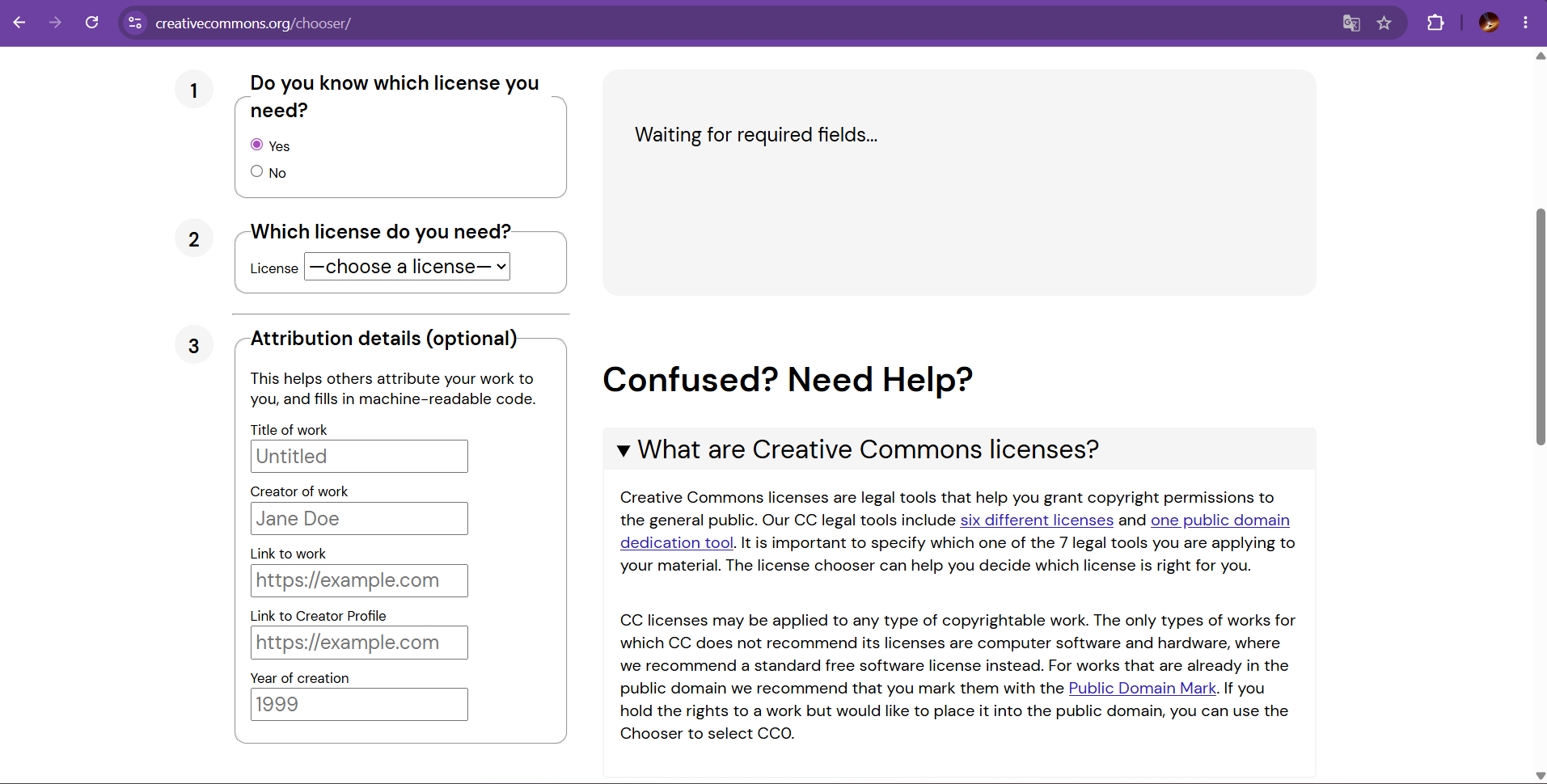Click the one public domain dedication tool link
The image size is (1547, 784).
pos(1219,521)
